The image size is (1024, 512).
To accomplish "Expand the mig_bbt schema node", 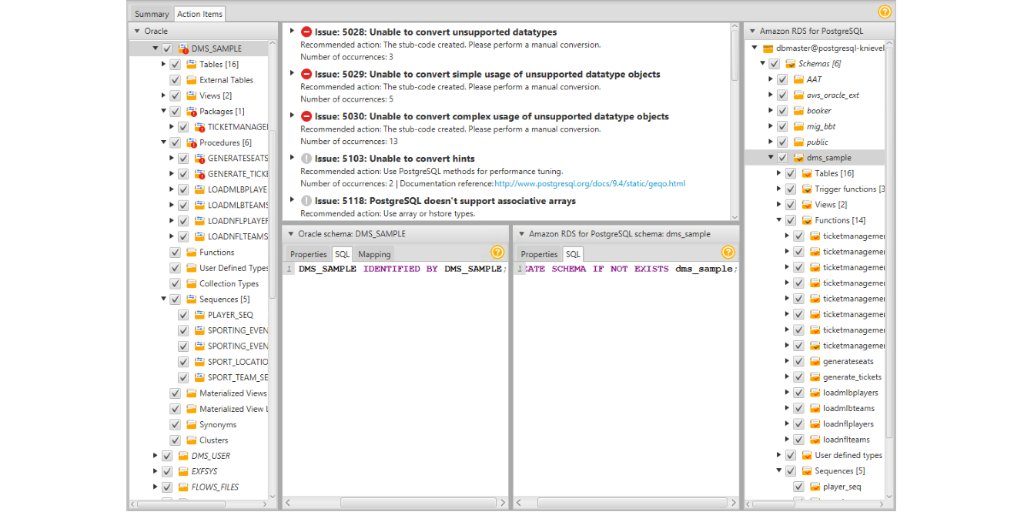I will pyautogui.click(x=771, y=126).
